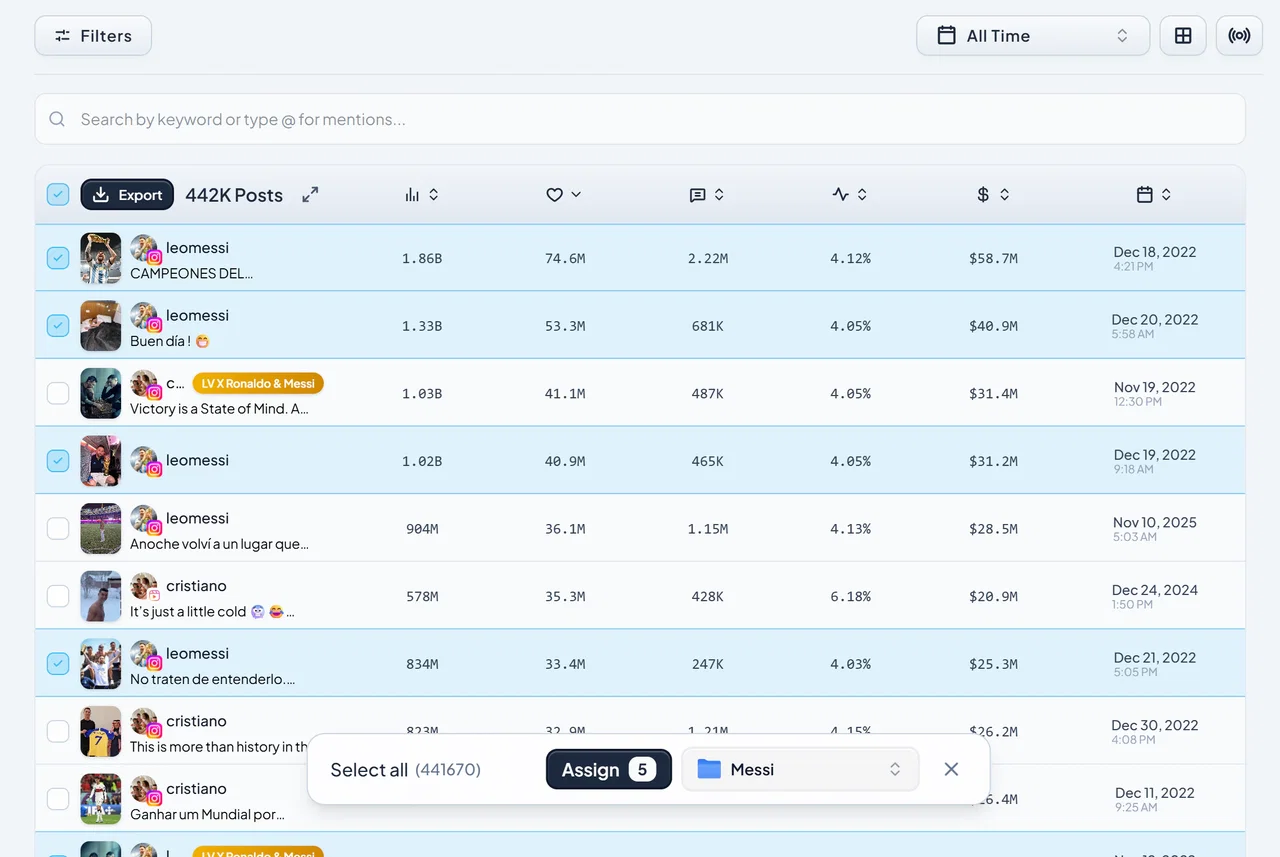
Task: Click the 6.18% engagement value
Action: pyautogui.click(x=850, y=596)
